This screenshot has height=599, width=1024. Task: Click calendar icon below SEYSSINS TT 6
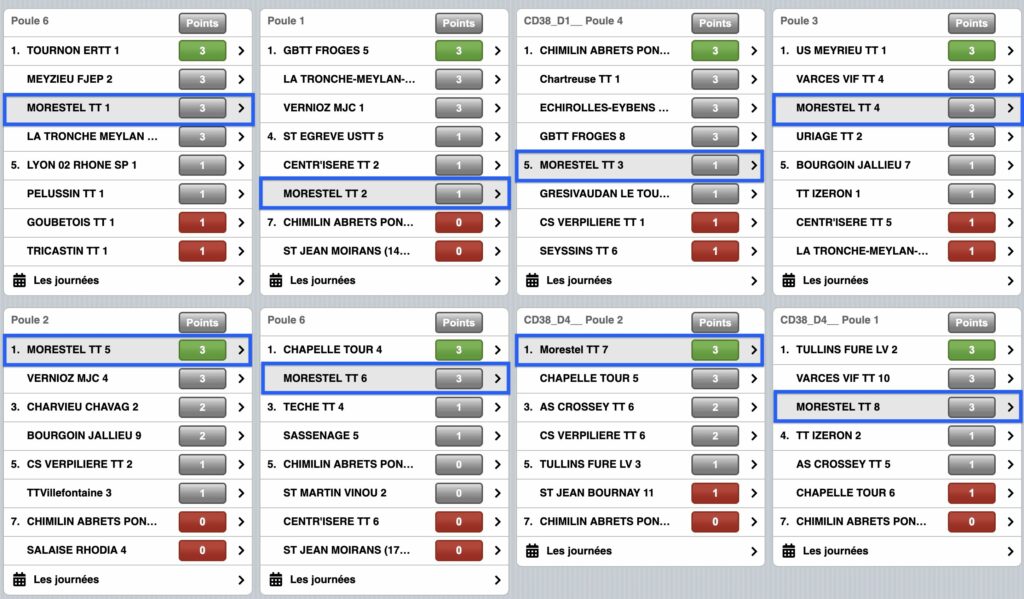(x=533, y=280)
